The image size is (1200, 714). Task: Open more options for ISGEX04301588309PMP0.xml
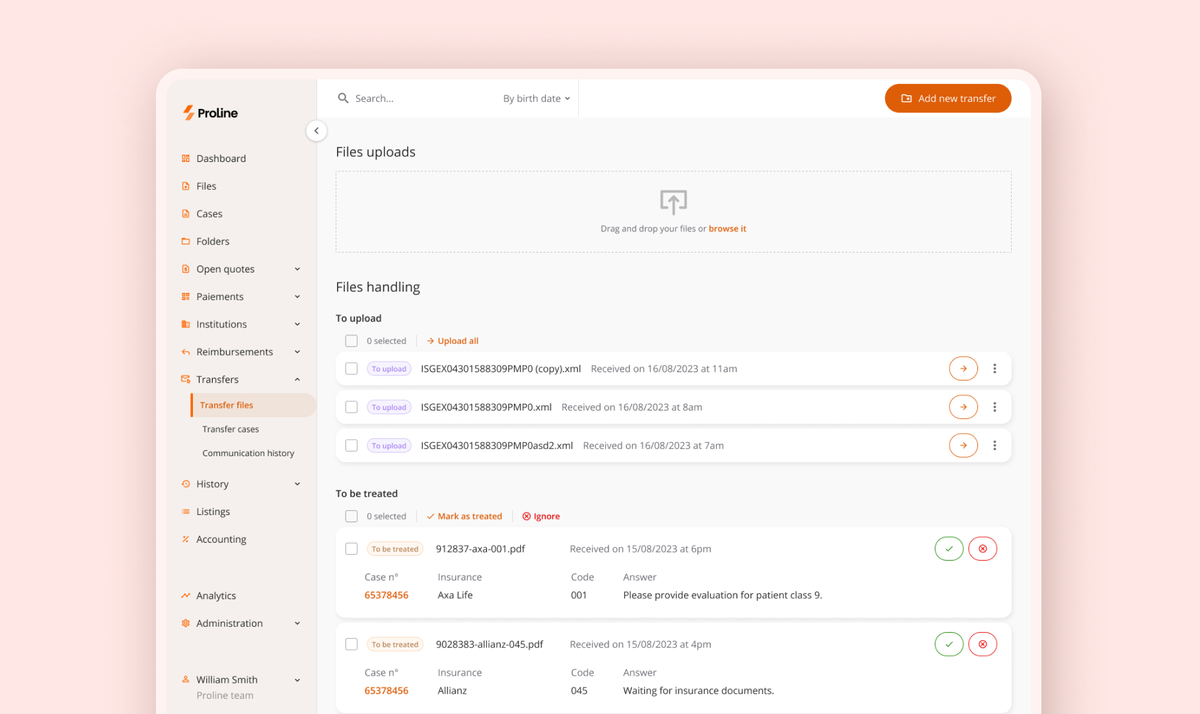994,407
